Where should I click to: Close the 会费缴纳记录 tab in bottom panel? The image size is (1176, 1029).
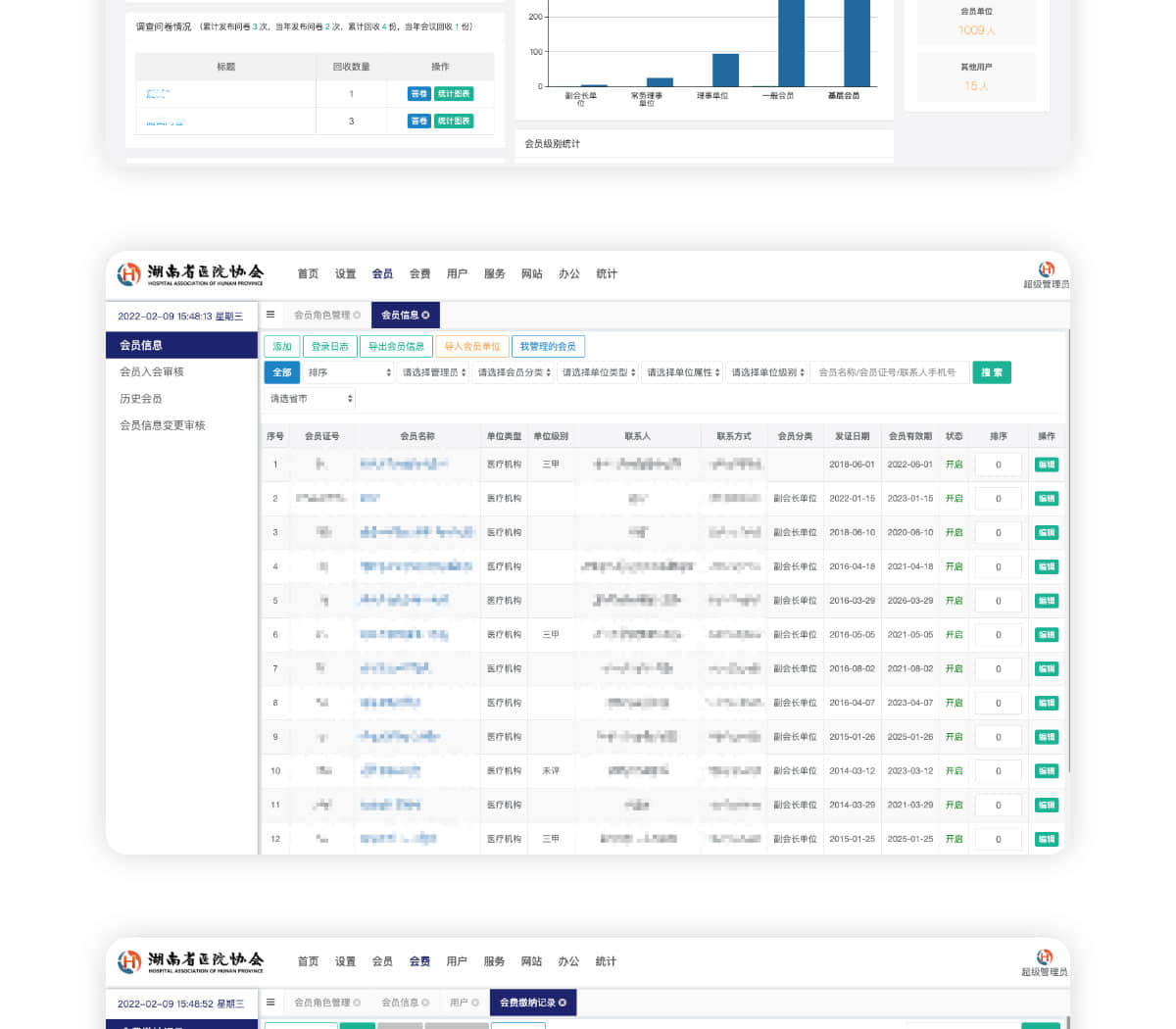tap(563, 1003)
